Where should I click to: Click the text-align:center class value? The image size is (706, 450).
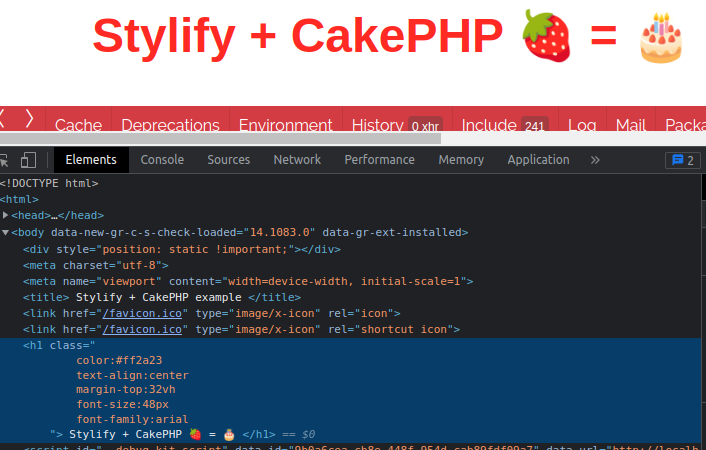[x=132, y=375]
